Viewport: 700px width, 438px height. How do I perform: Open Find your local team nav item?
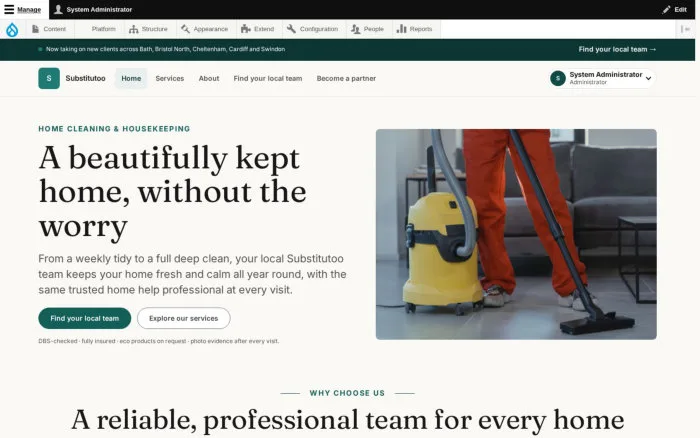click(268, 78)
